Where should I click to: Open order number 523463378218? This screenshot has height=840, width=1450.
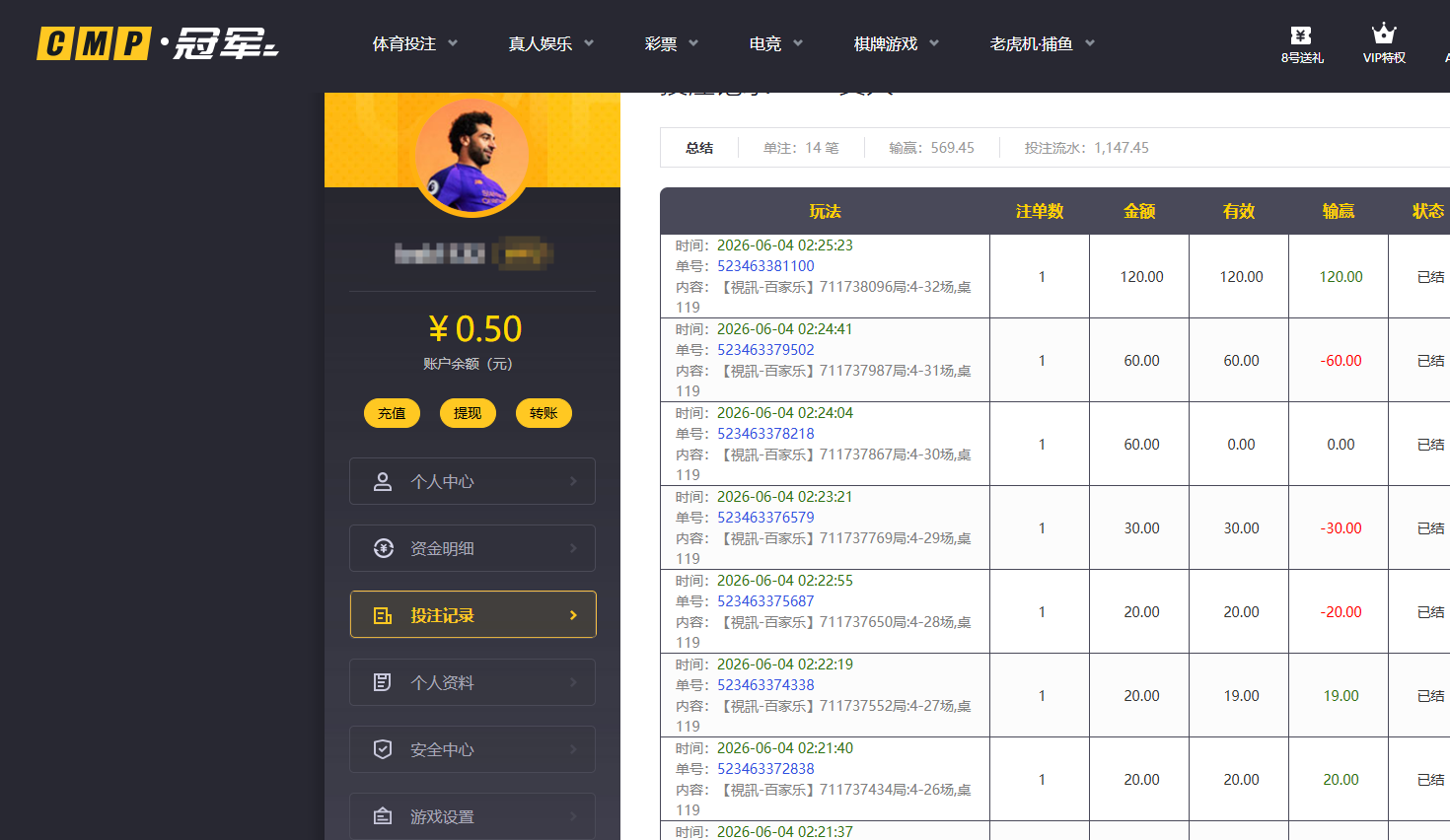pyautogui.click(x=765, y=434)
